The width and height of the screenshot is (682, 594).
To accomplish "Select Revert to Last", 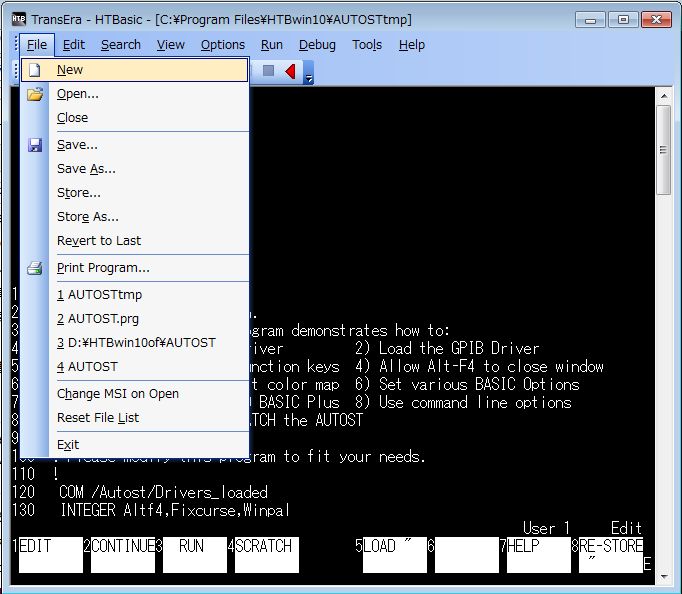I will [x=135, y=240].
